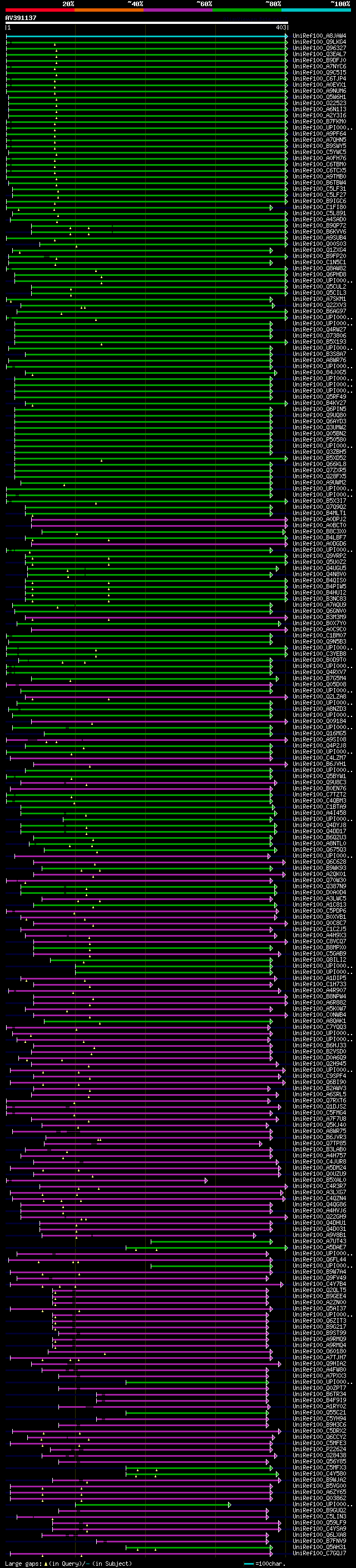Select the UniRef100_C6TJP4 label

point(319,78)
